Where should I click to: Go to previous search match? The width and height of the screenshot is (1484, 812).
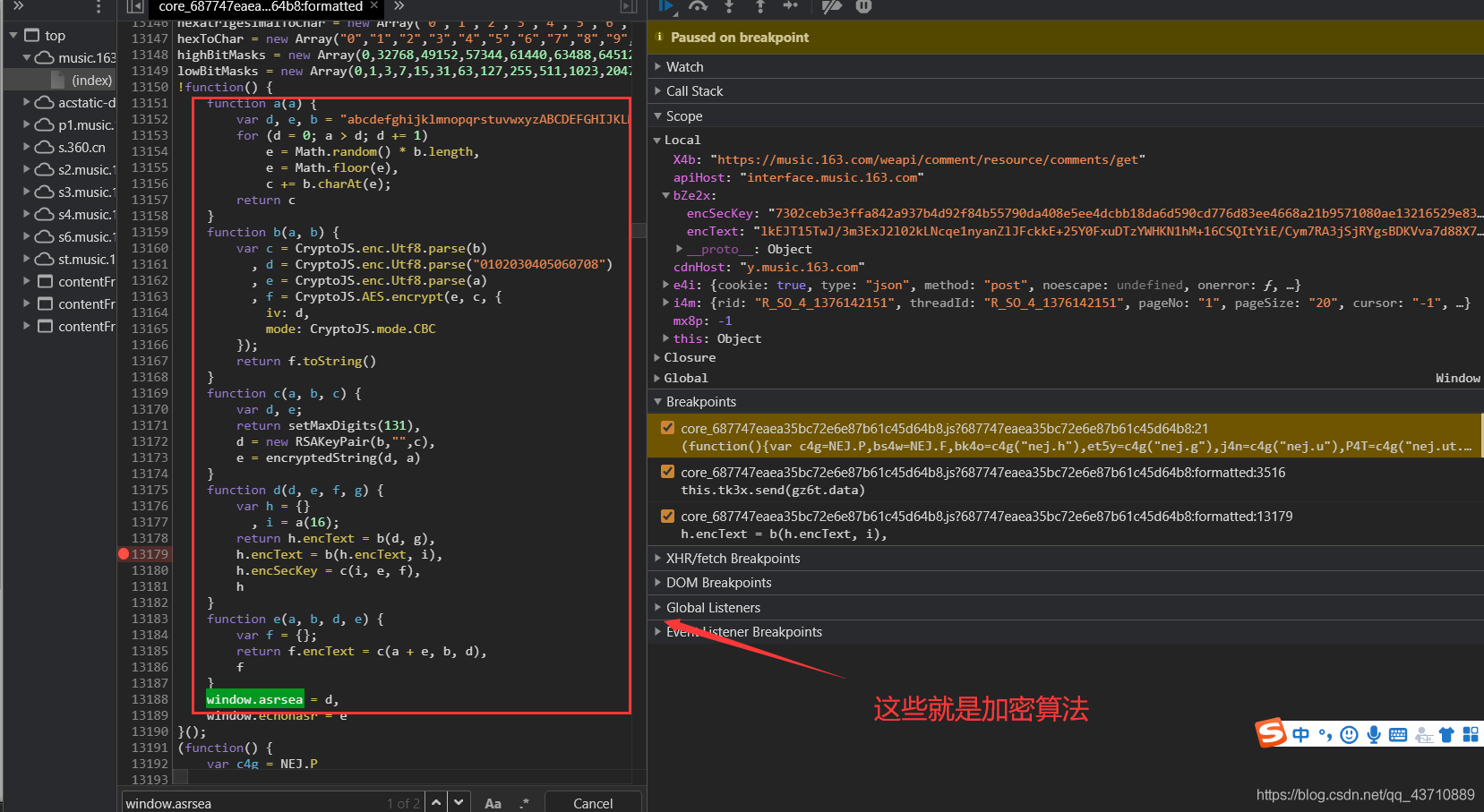pyautogui.click(x=436, y=802)
